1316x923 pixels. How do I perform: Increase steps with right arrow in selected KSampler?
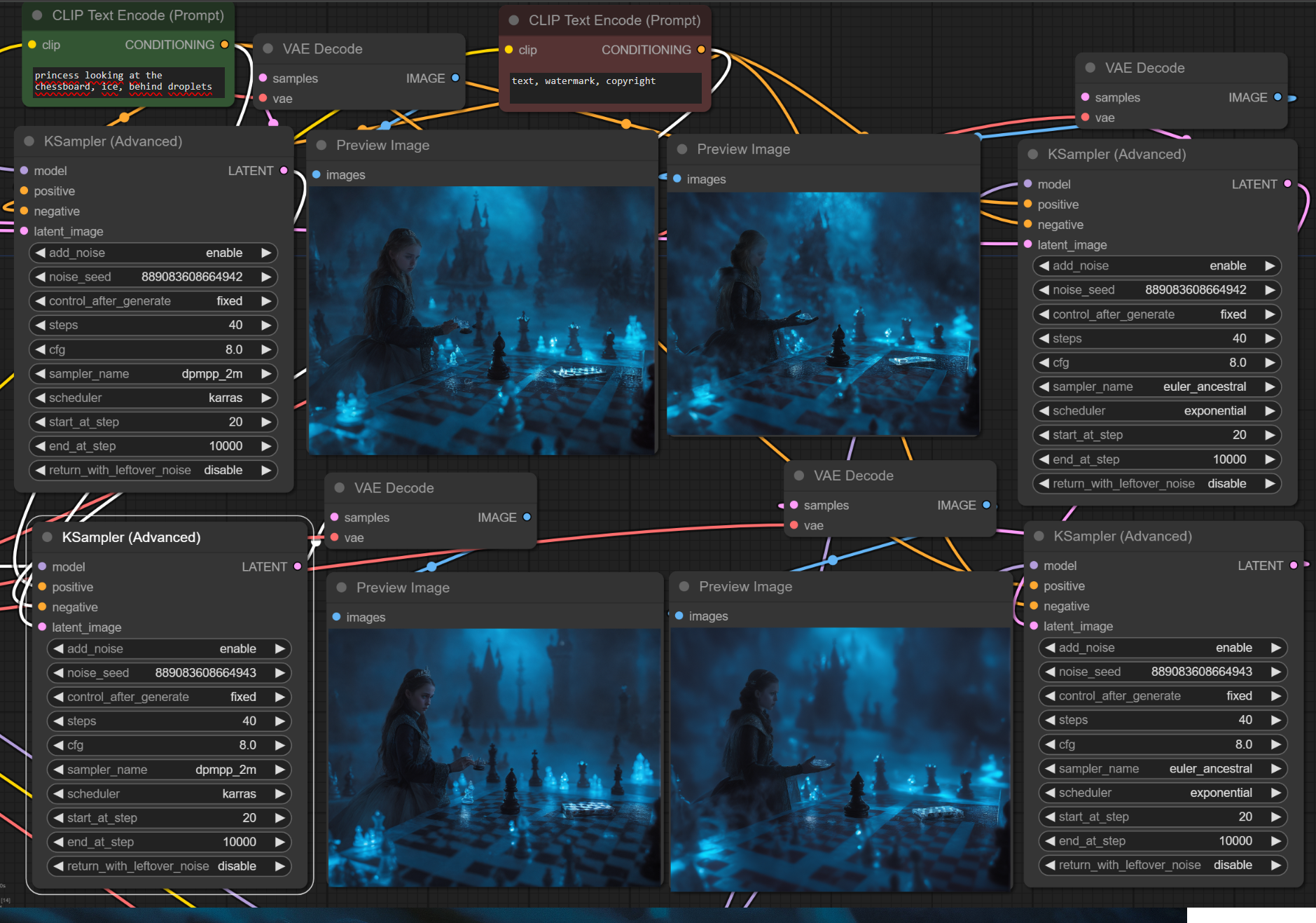[280, 721]
